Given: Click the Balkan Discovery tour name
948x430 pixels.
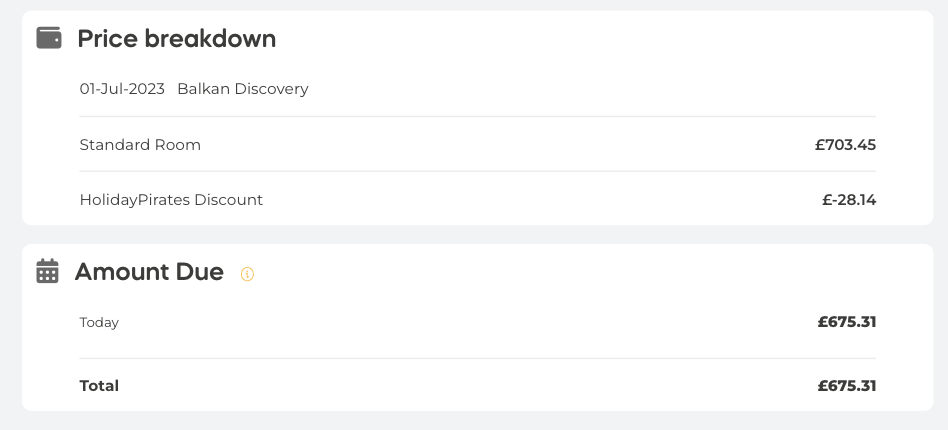Looking at the screenshot, I should [x=242, y=89].
